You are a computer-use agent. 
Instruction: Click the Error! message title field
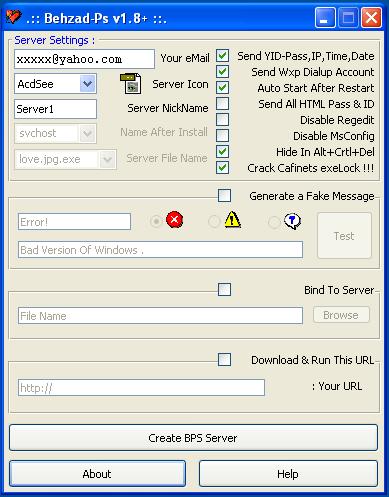[74, 222]
